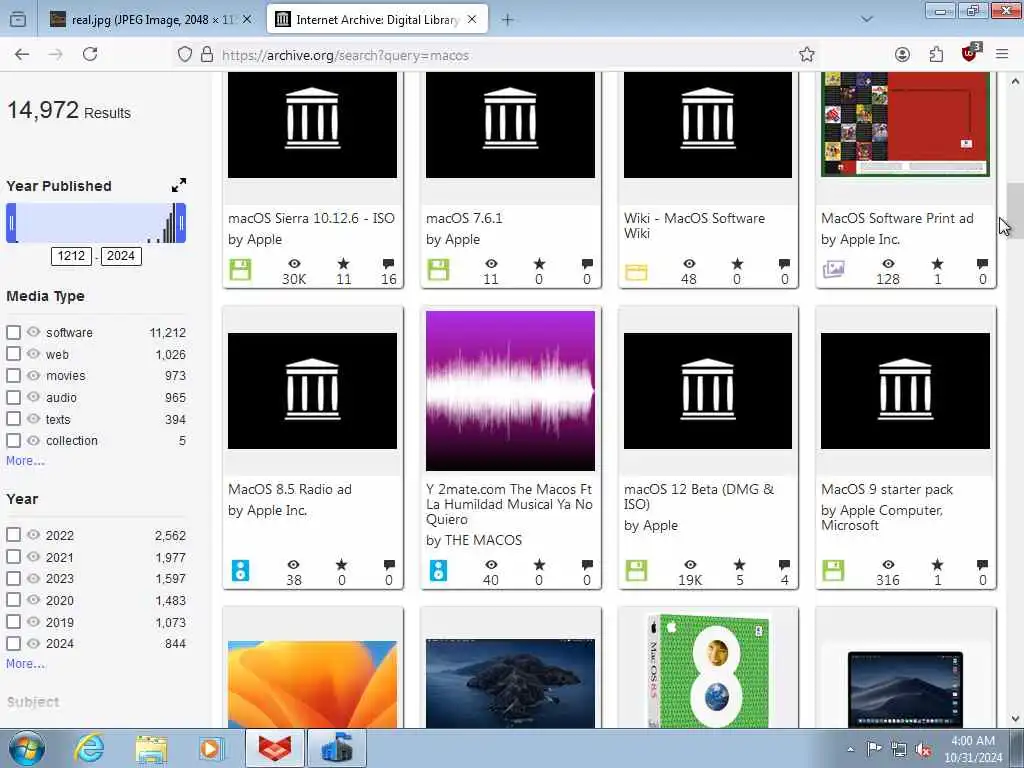The image size is (1024, 768).
Task: Click the site security shield icon
Action: click(x=185, y=55)
